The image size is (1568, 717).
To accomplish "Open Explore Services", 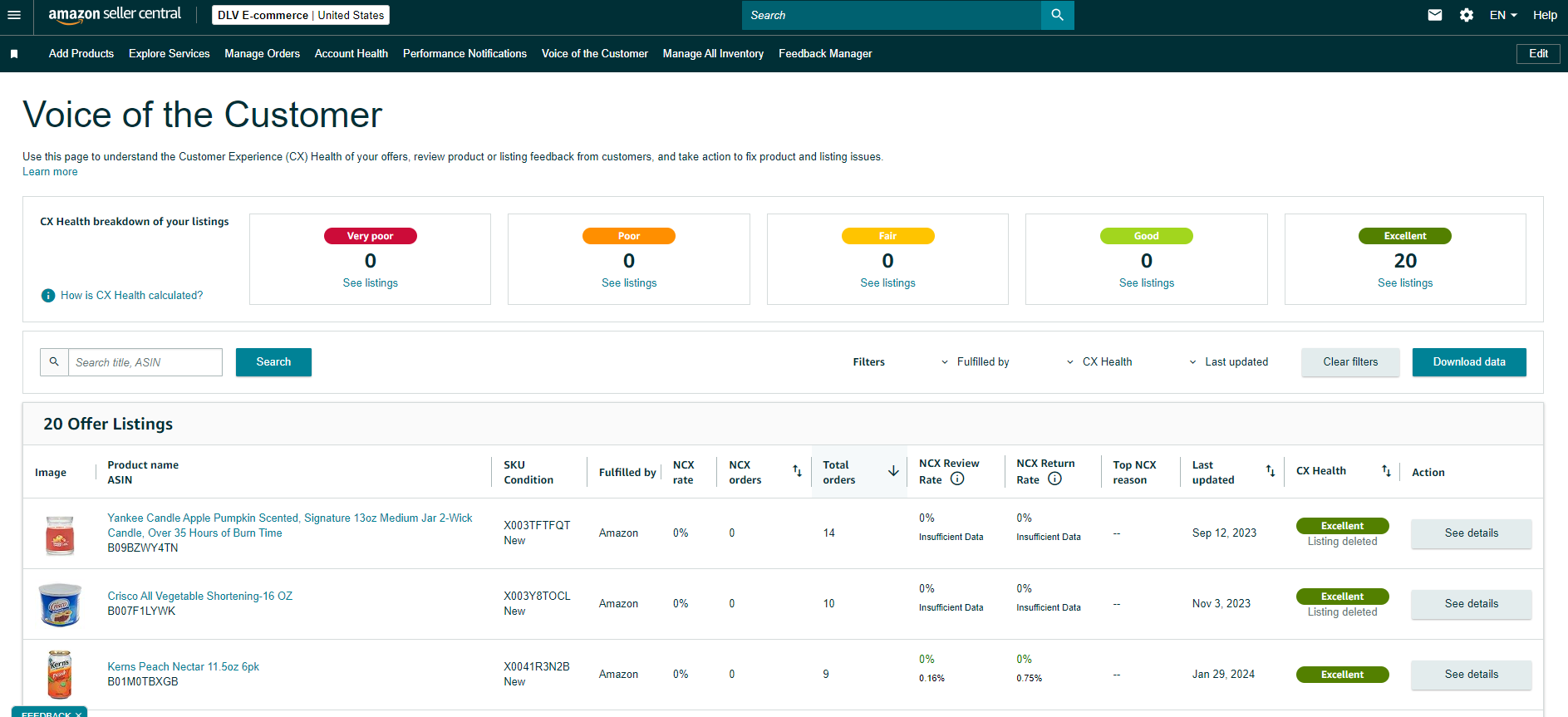I will pos(170,54).
